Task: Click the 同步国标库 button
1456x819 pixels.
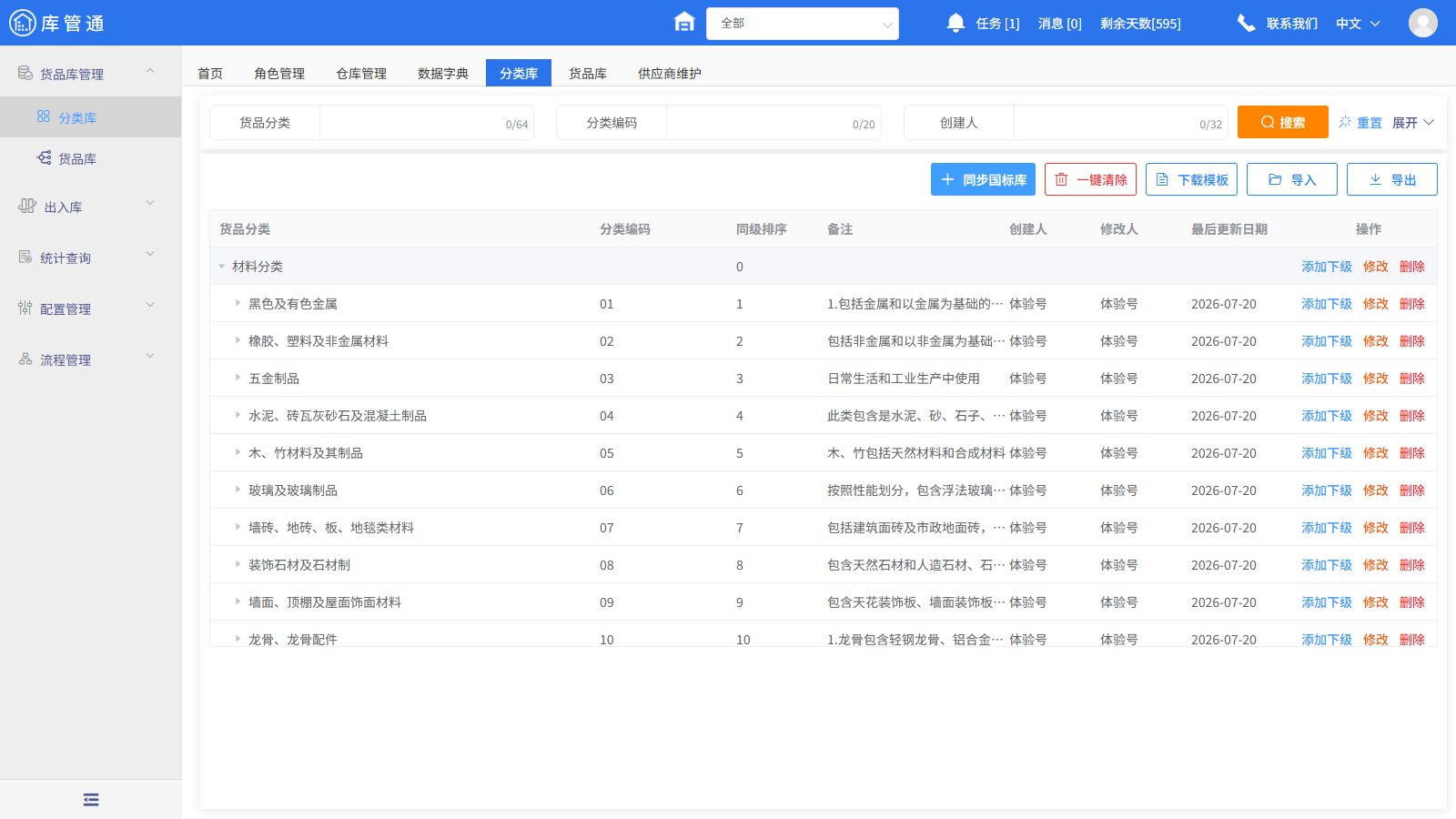Action: coord(983,179)
